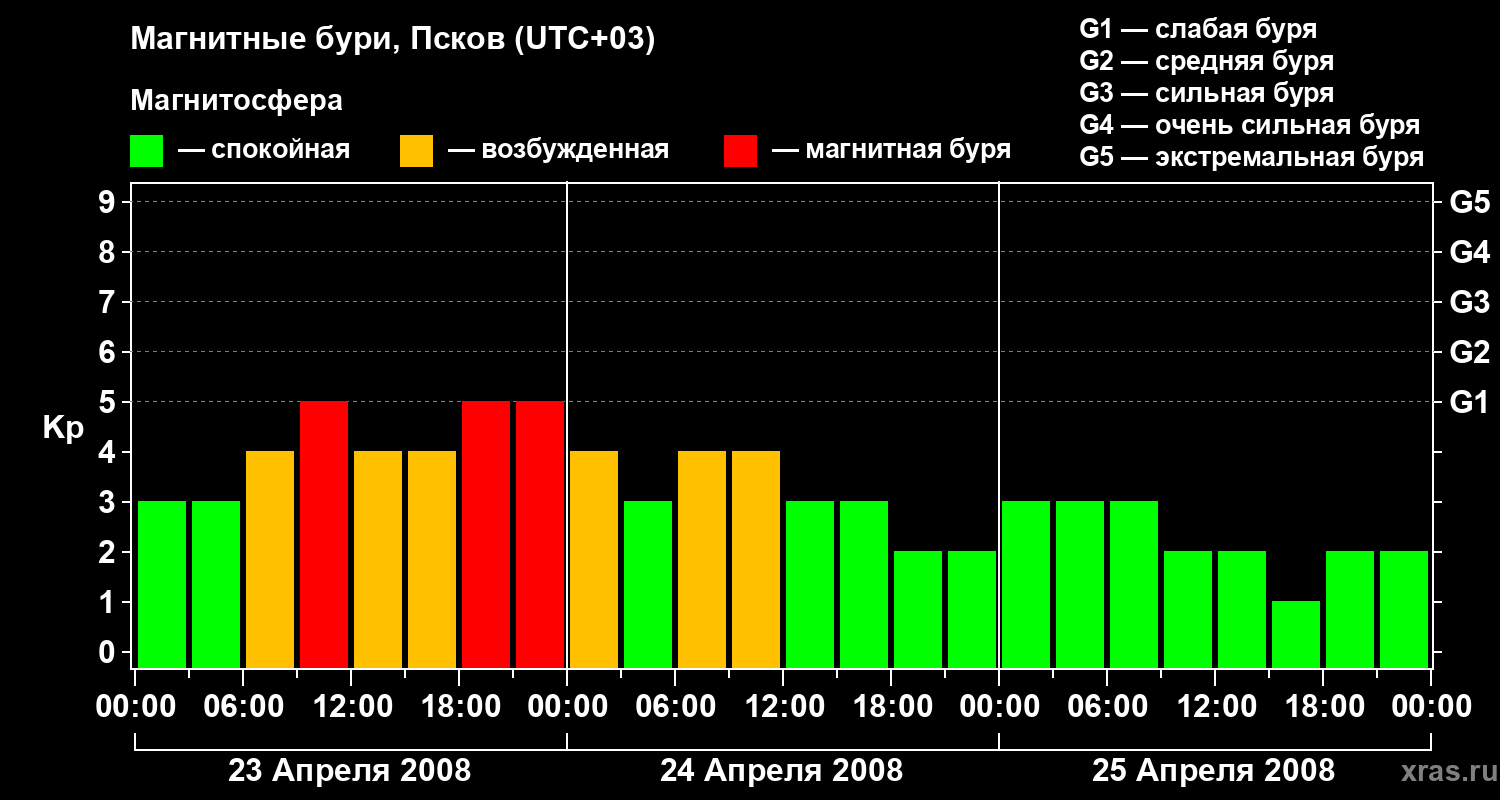Select the orange 00:00–03:00 bar on 24 April
1500x800 pixels.
(x=594, y=559)
